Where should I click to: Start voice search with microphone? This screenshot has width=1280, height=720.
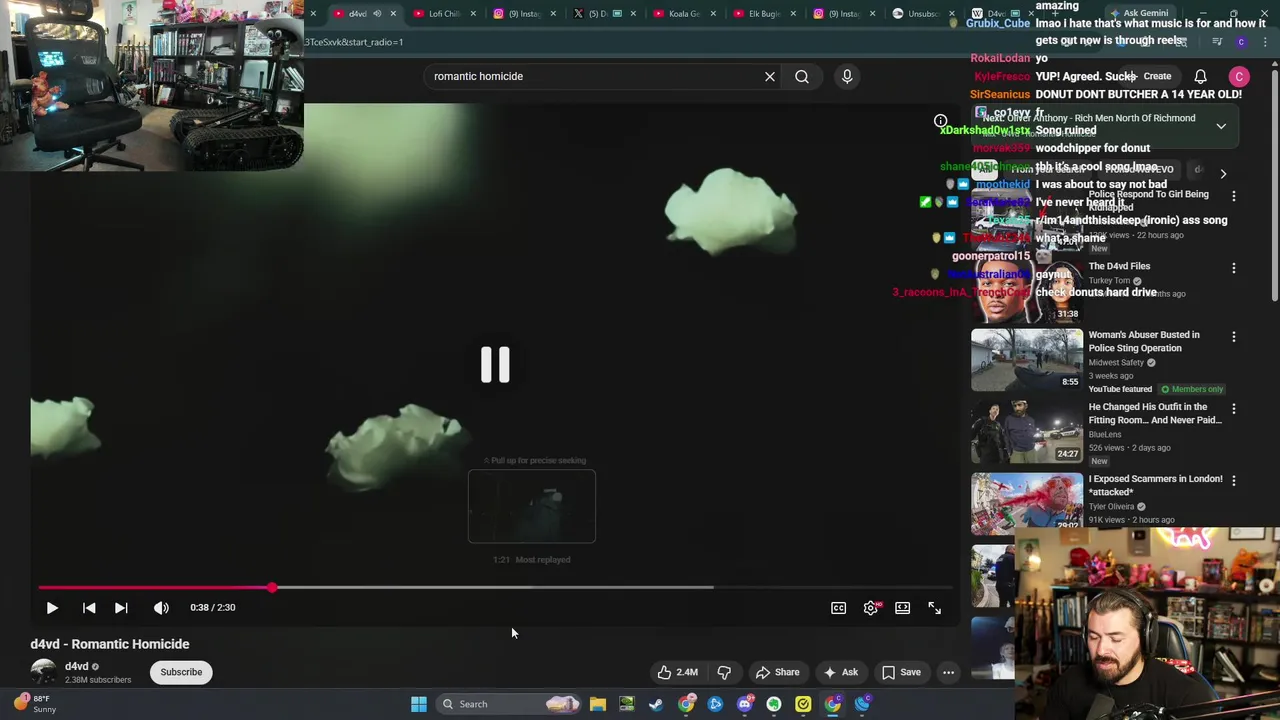tap(847, 76)
